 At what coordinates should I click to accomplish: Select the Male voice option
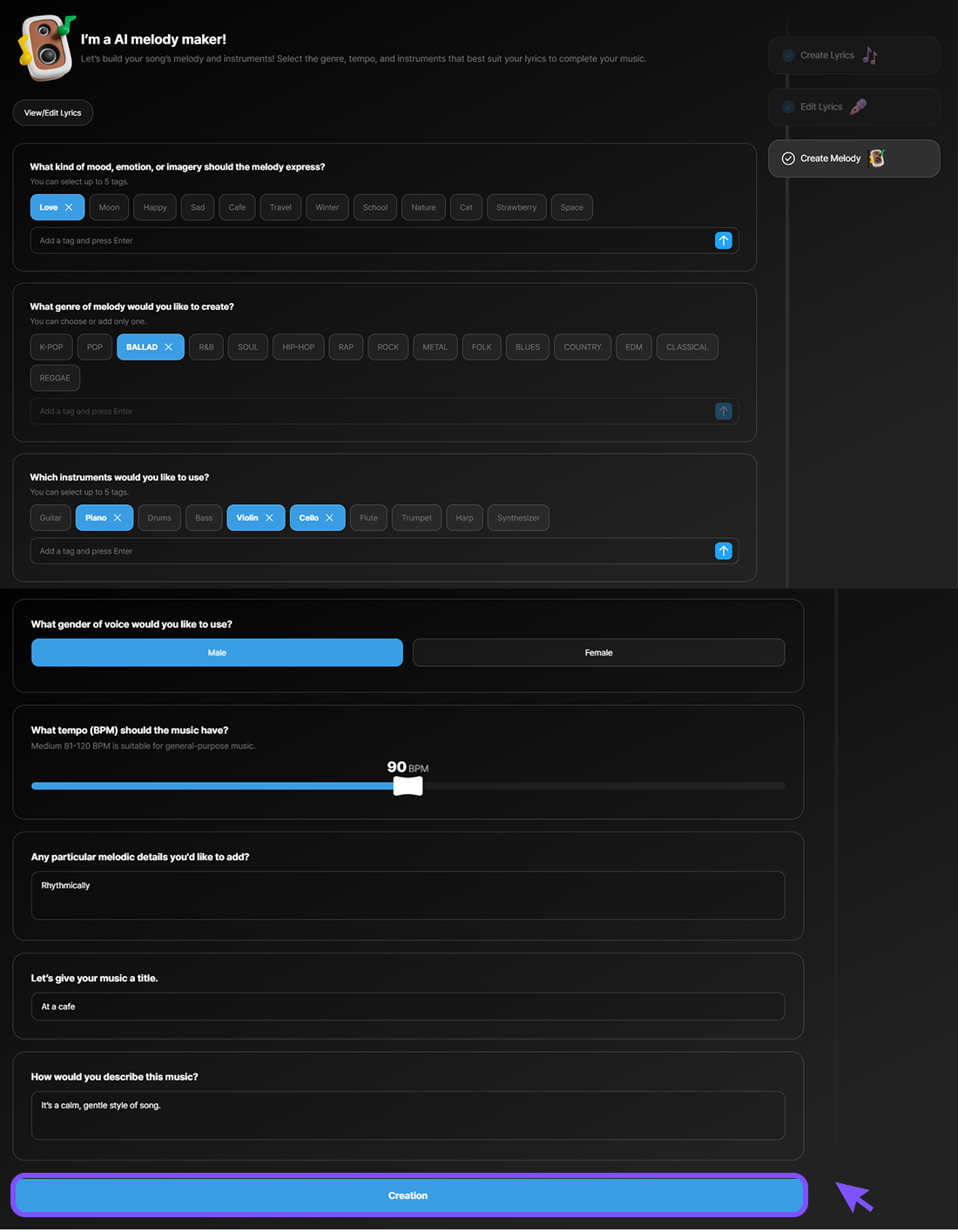tap(217, 653)
